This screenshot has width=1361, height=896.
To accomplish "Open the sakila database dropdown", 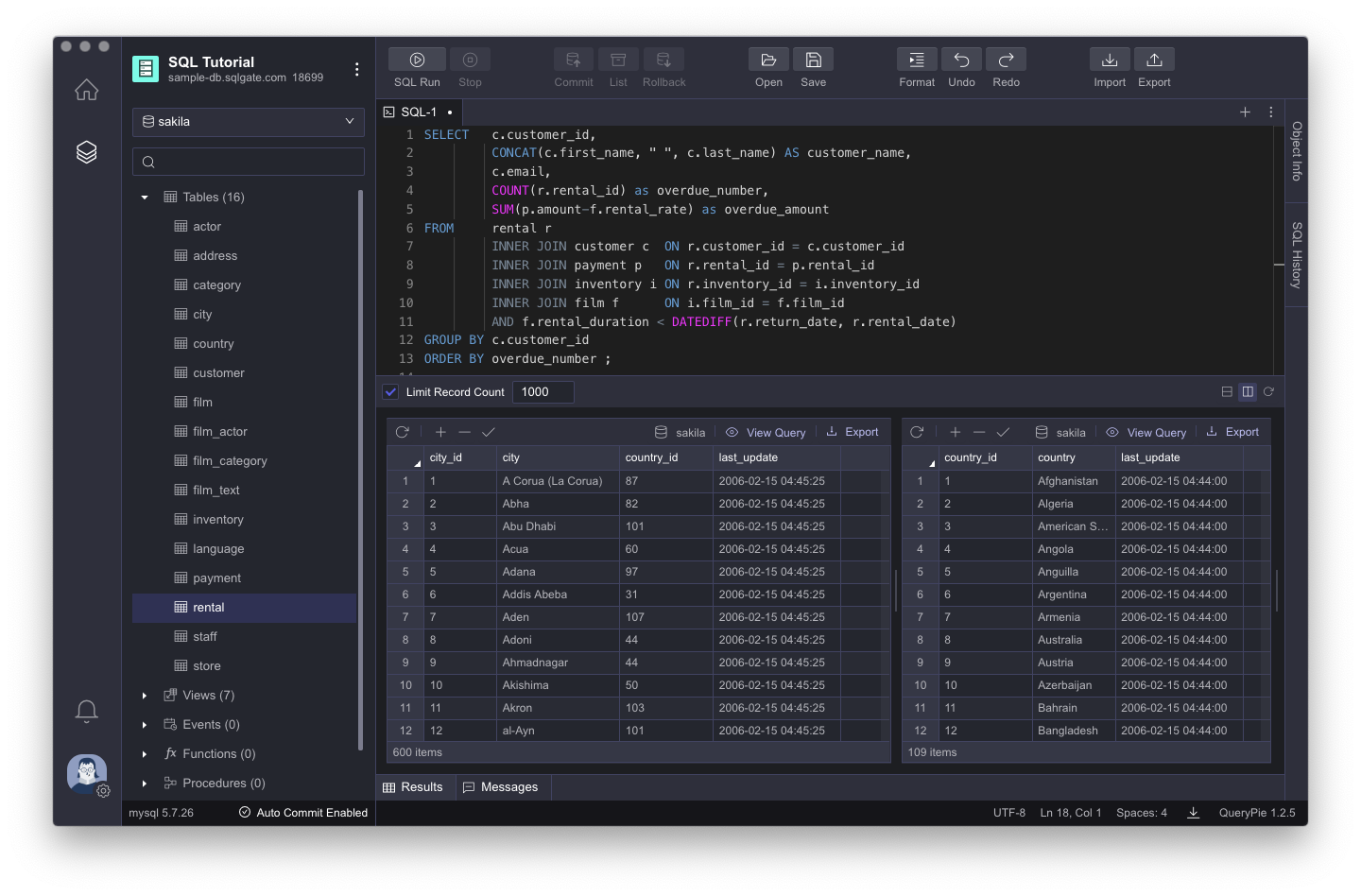I will pyautogui.click(x=248, y=122).
